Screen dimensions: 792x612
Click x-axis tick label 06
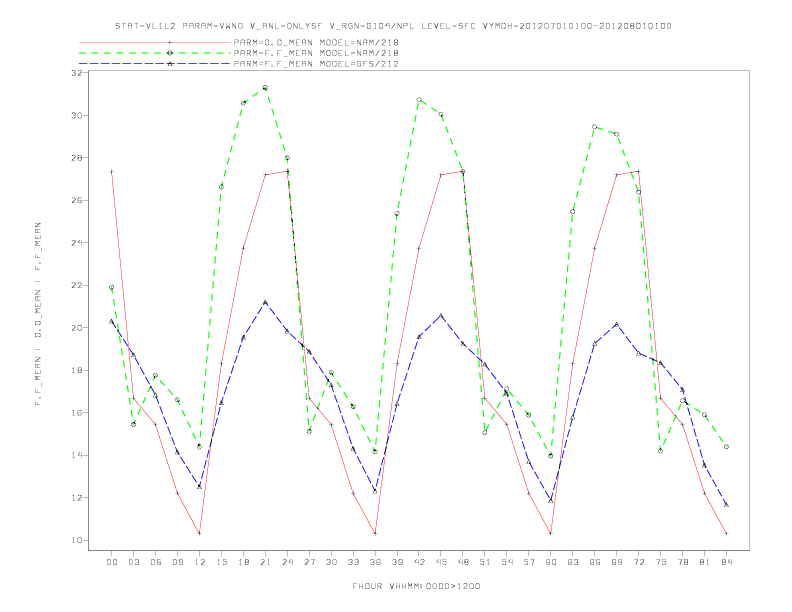click(156, 562)
